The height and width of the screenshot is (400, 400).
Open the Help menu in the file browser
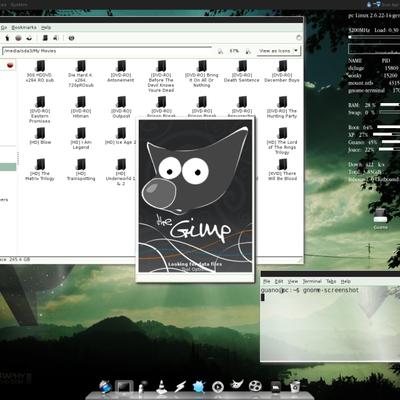pyautogui.click(x=46, y=27)
